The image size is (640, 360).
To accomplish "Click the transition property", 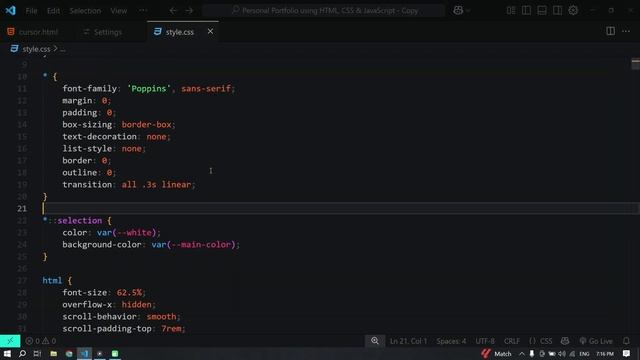I will (87, 184).
